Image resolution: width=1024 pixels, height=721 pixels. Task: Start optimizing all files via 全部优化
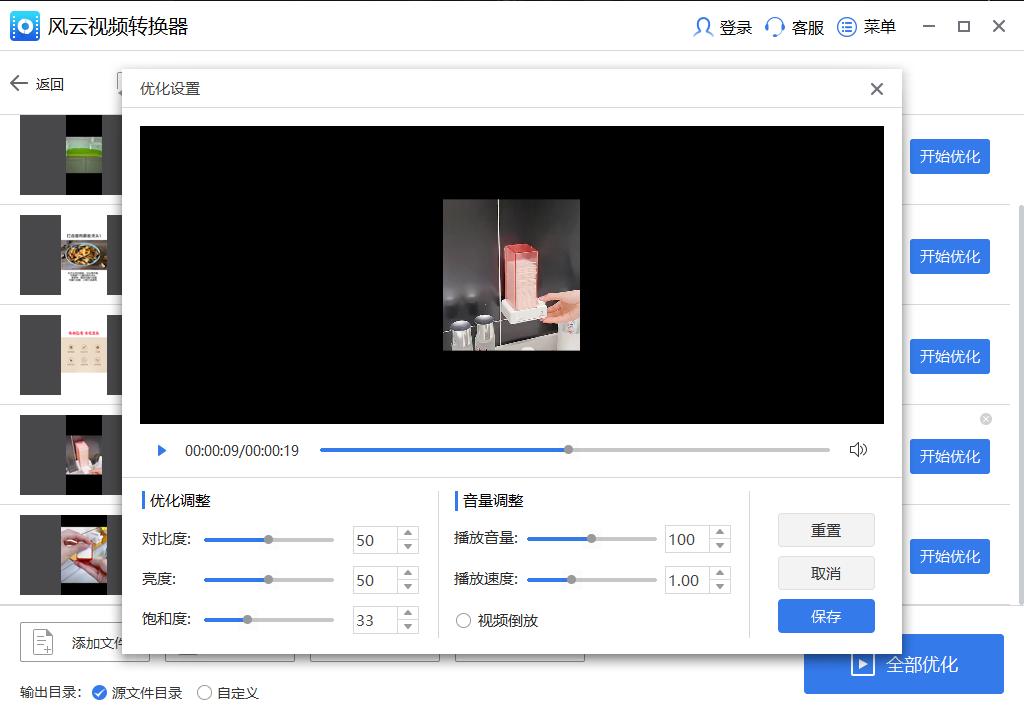coord(903,663)
